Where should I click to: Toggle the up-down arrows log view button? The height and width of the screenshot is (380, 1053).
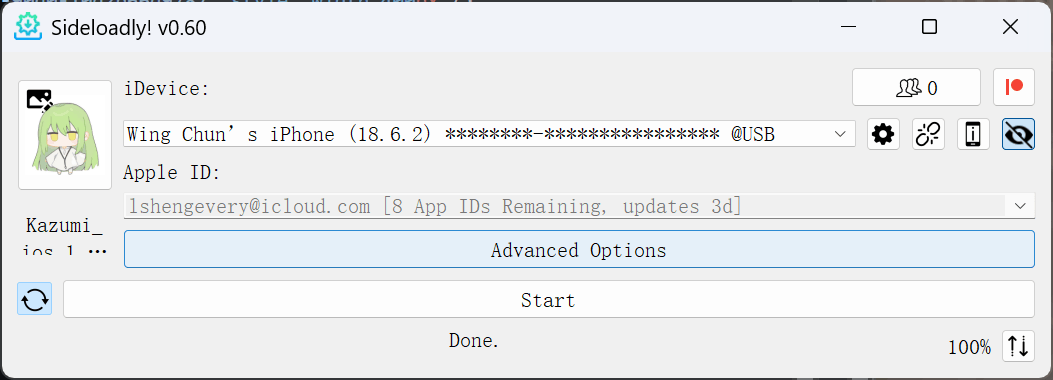1018,346
